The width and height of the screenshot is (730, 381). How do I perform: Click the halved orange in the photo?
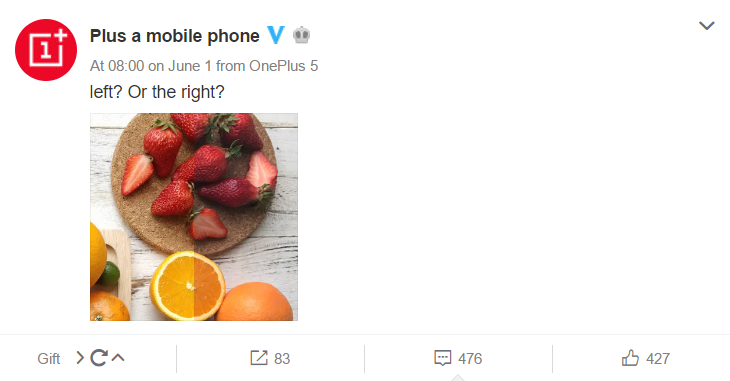click(x=188, y=286)
